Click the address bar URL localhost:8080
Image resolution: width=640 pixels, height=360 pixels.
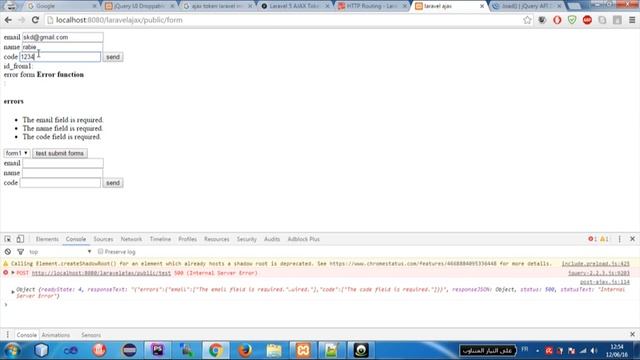(x=119, y=20)
